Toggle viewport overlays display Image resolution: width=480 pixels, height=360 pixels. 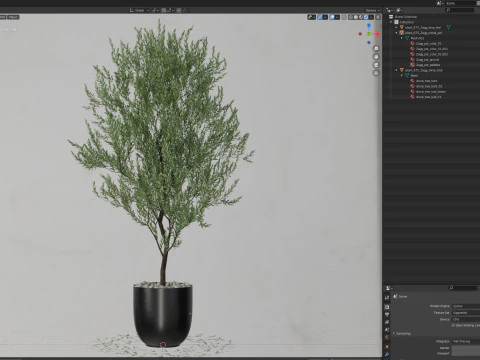tap(332, 17)
